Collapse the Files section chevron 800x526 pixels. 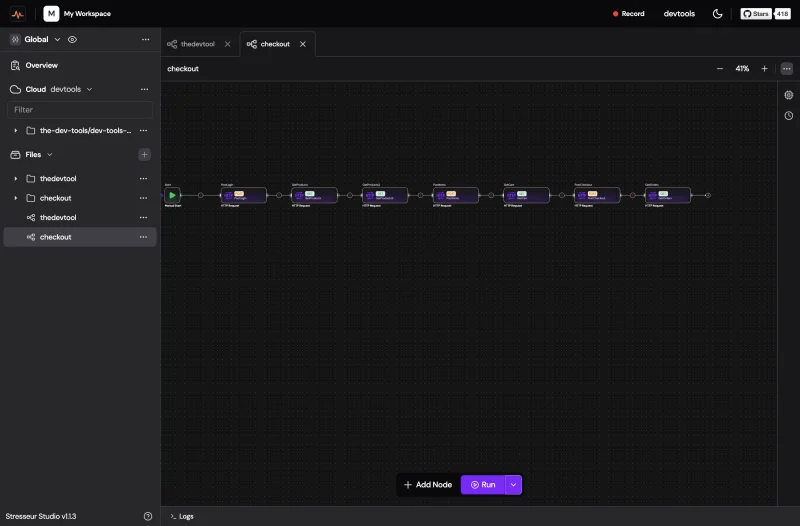49,155
